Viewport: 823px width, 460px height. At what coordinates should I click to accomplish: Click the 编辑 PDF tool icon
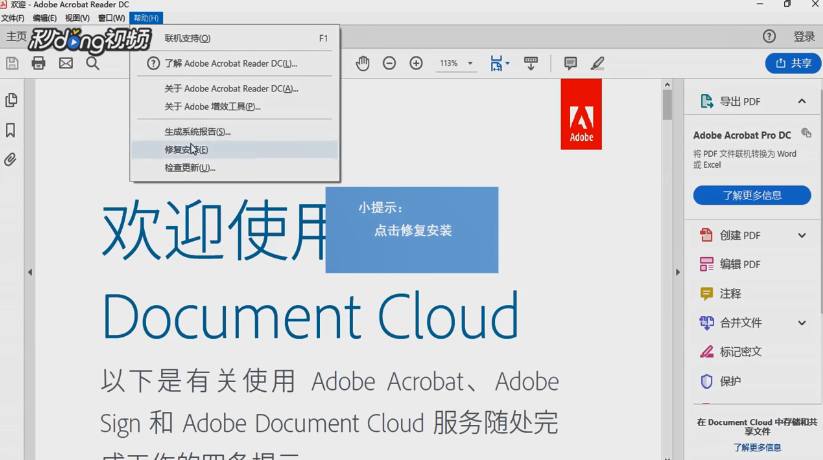click(x=706, y=264)
